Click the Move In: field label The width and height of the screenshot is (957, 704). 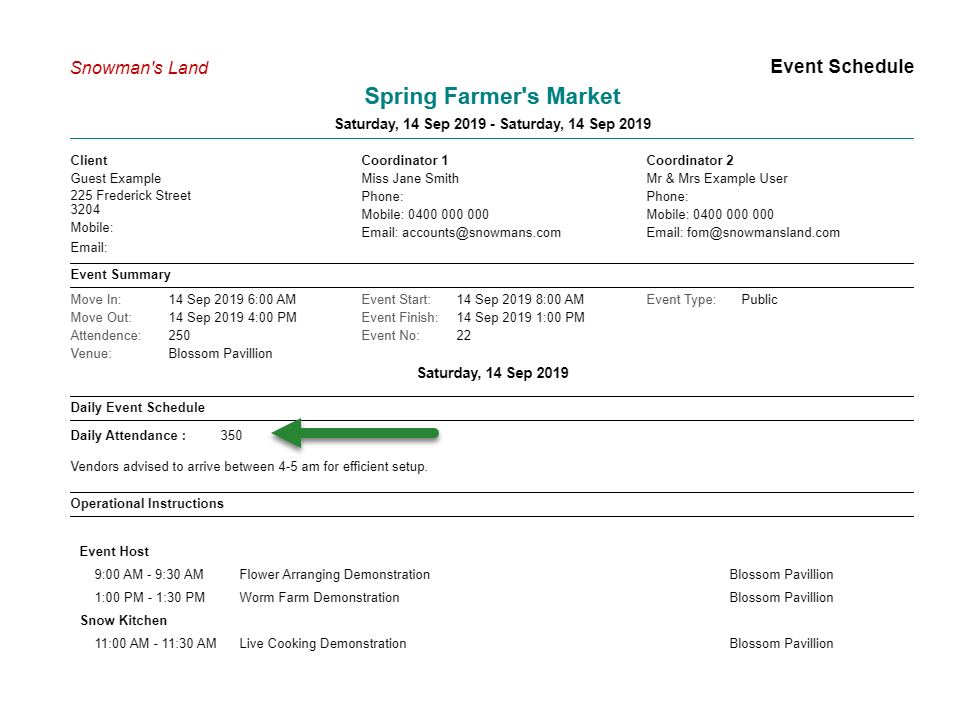[x=96, y=299]
